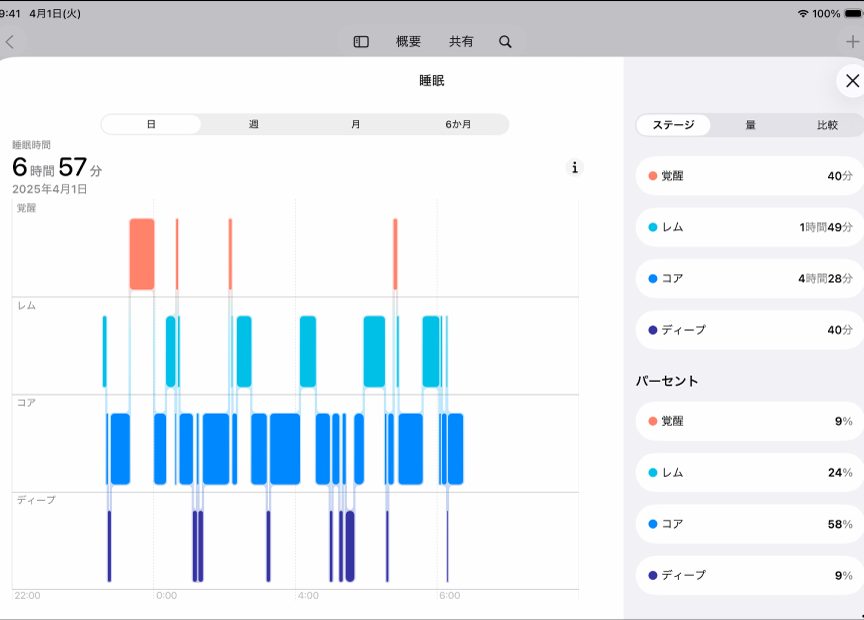Switch to 月 (month) range
This screenshot has height=620, width=864.
(x=356, y=125)
